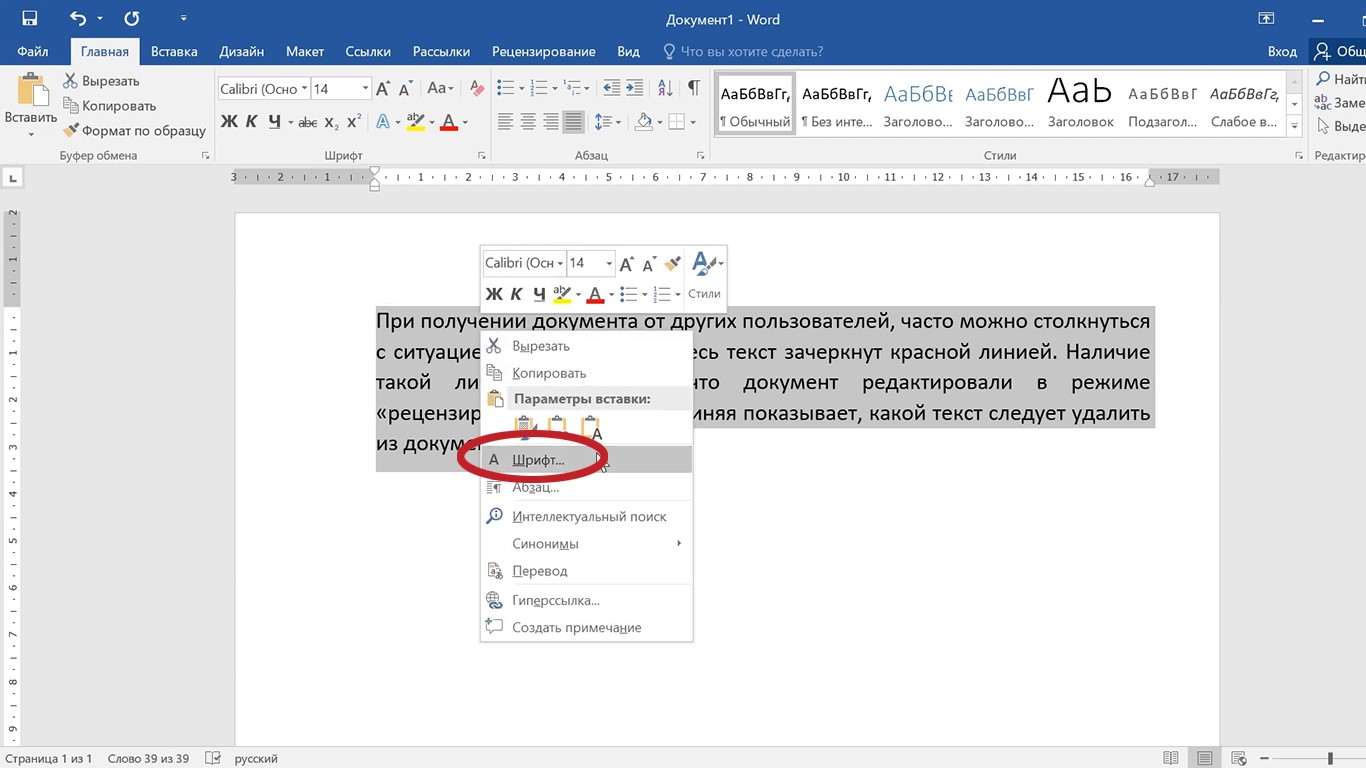Click Redo/Repeat icon in quick access toolbar
Image resolution: width=1366 pixels, height=768 pixels.
(131, 19)
